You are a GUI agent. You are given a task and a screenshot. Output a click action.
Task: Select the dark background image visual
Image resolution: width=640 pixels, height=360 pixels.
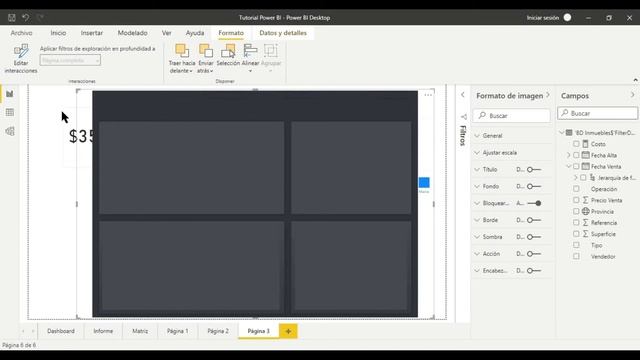[255, 204]
